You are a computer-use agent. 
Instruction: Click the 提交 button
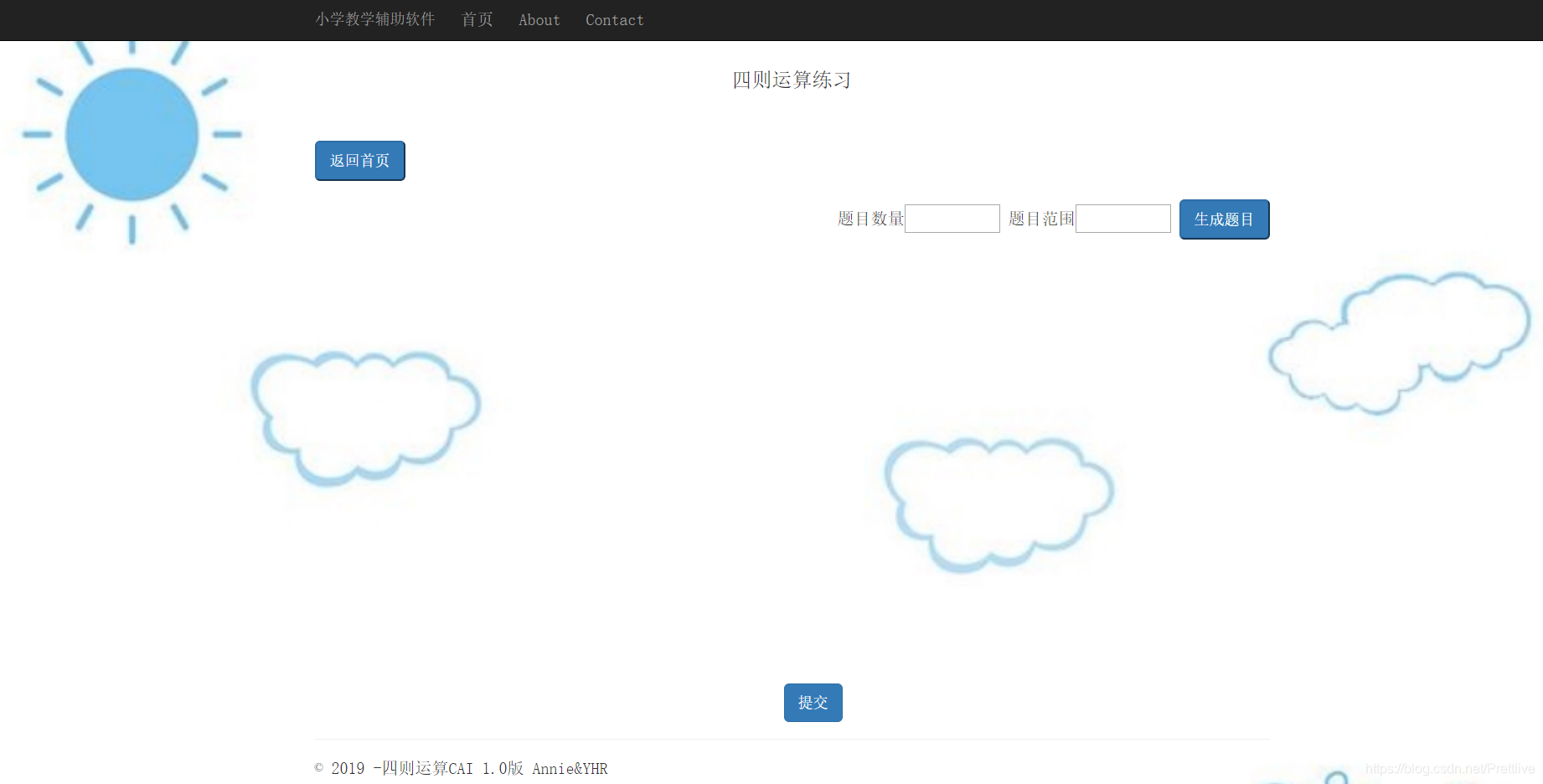click(x=812, y=703)
